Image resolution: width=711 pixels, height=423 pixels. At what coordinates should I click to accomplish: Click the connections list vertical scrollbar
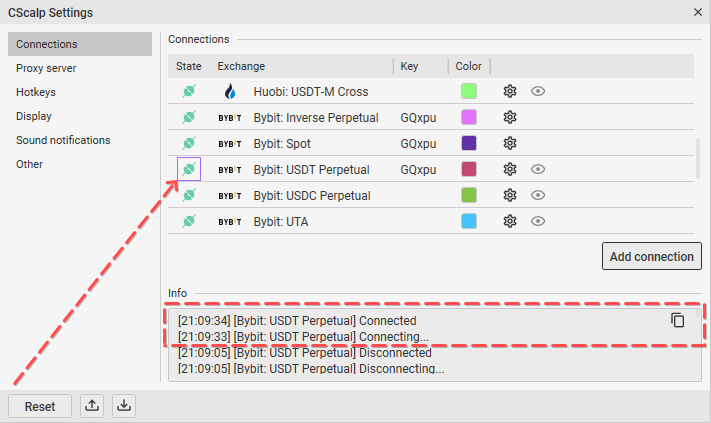(x=697, y=159)
